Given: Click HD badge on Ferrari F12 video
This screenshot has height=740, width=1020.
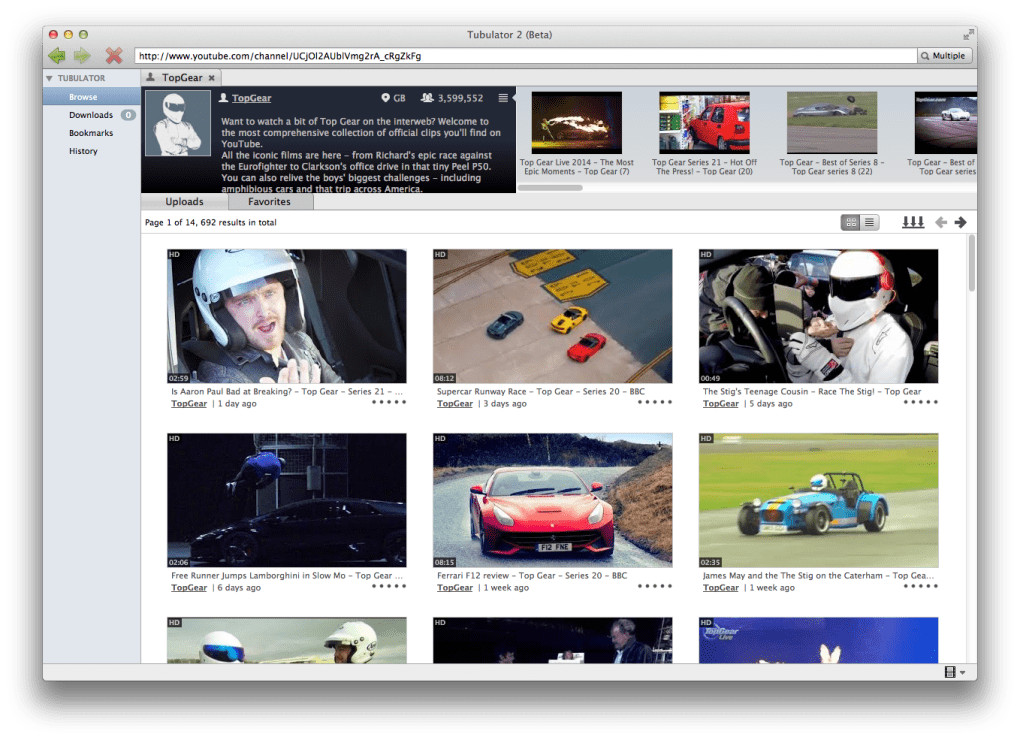Looking at the screenshot, I should pyautogui.click(x=440, y=438).
